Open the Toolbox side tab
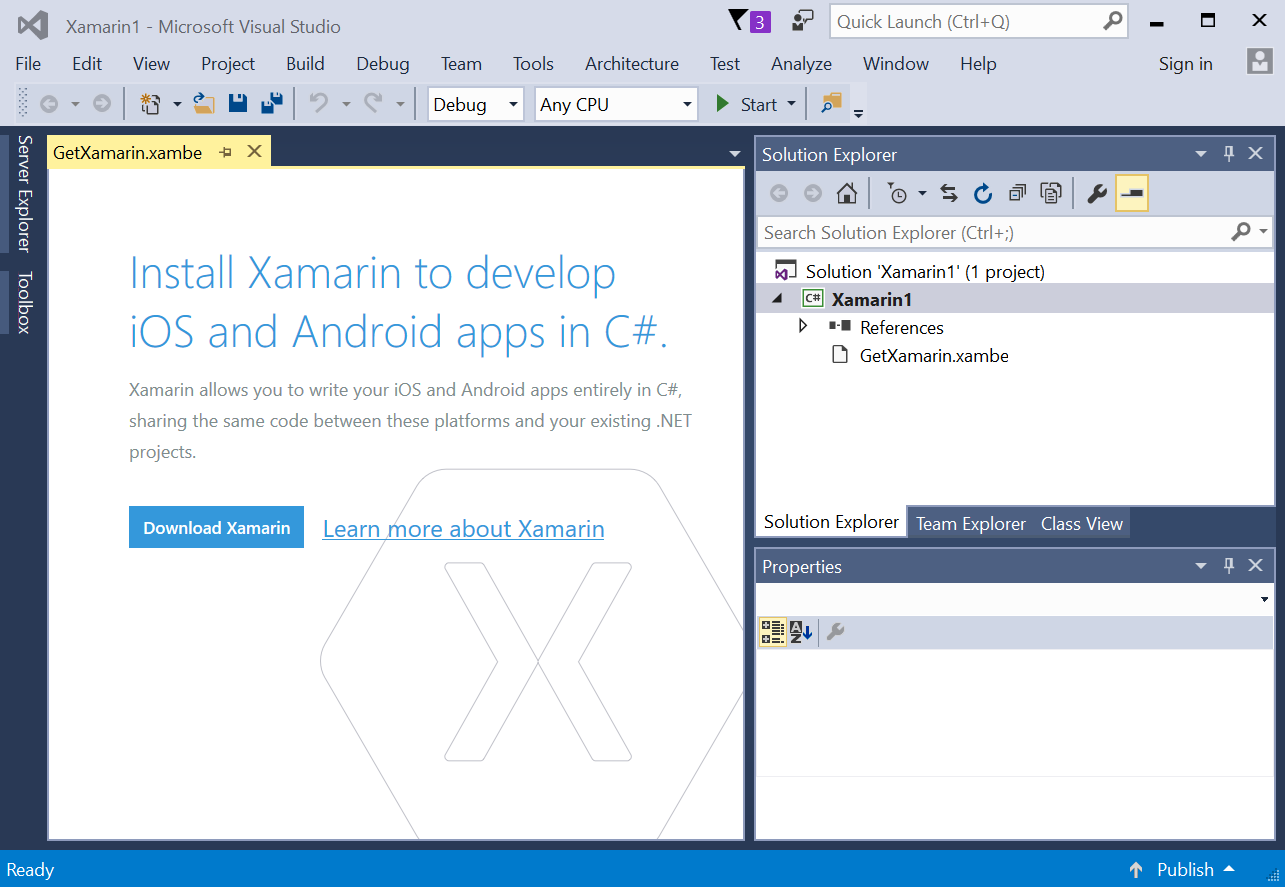Screen dimensions: 1285x887 point(24,301)
